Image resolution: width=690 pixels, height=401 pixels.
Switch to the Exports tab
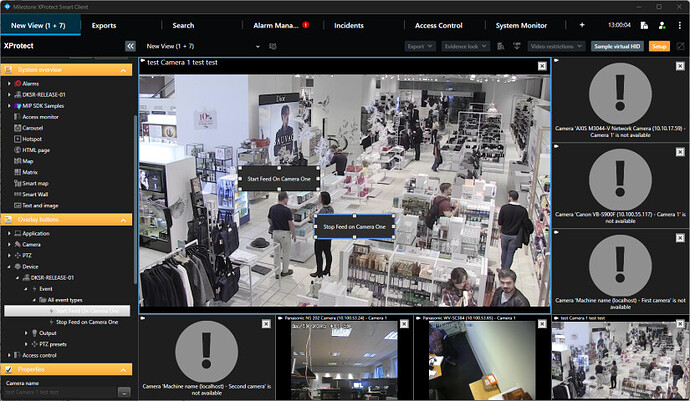[104, 24]
